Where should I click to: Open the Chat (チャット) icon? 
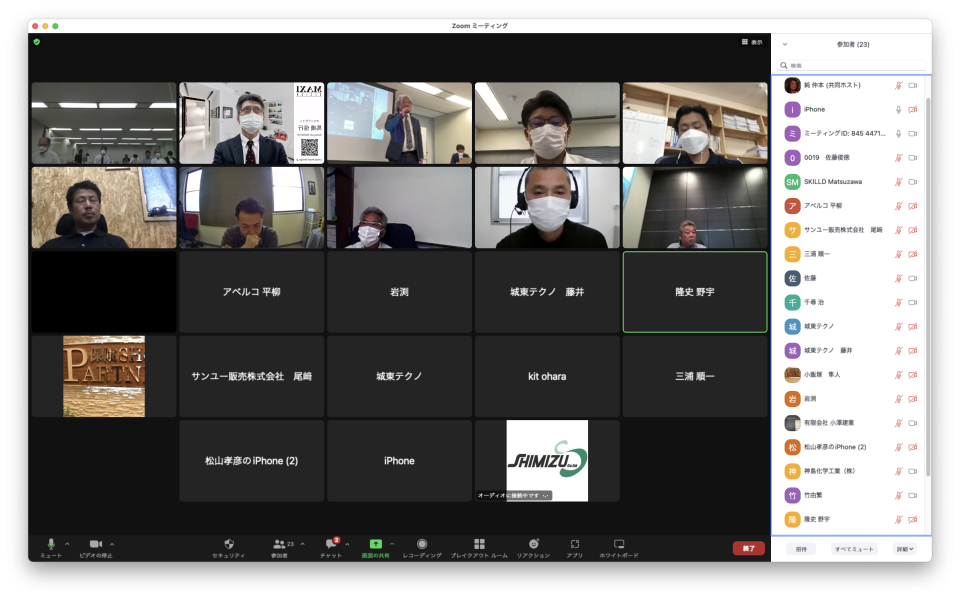point(332,544)
